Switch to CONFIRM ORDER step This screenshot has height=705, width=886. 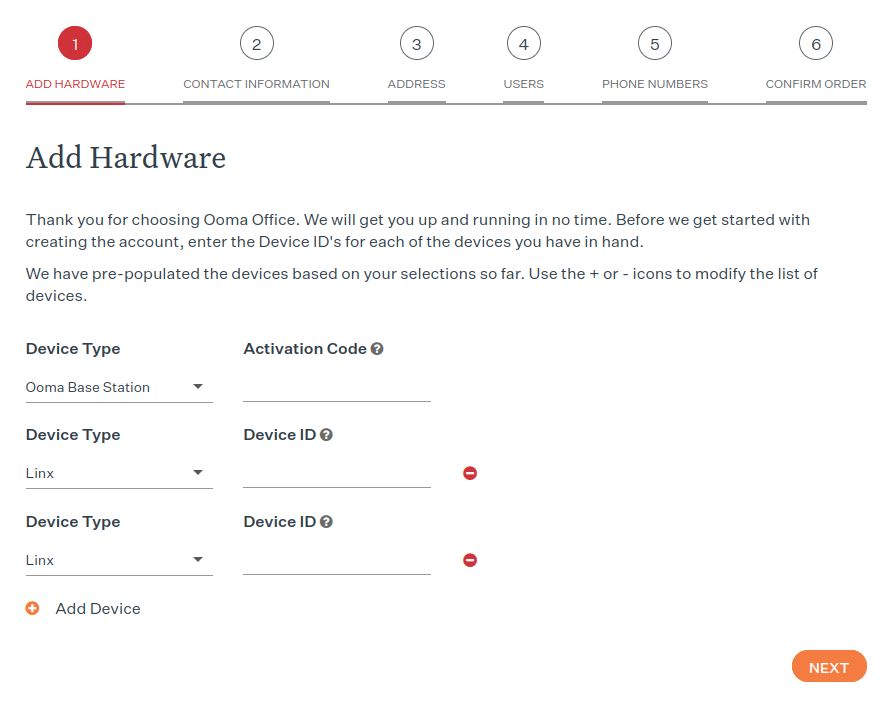[x=815, y=84]
